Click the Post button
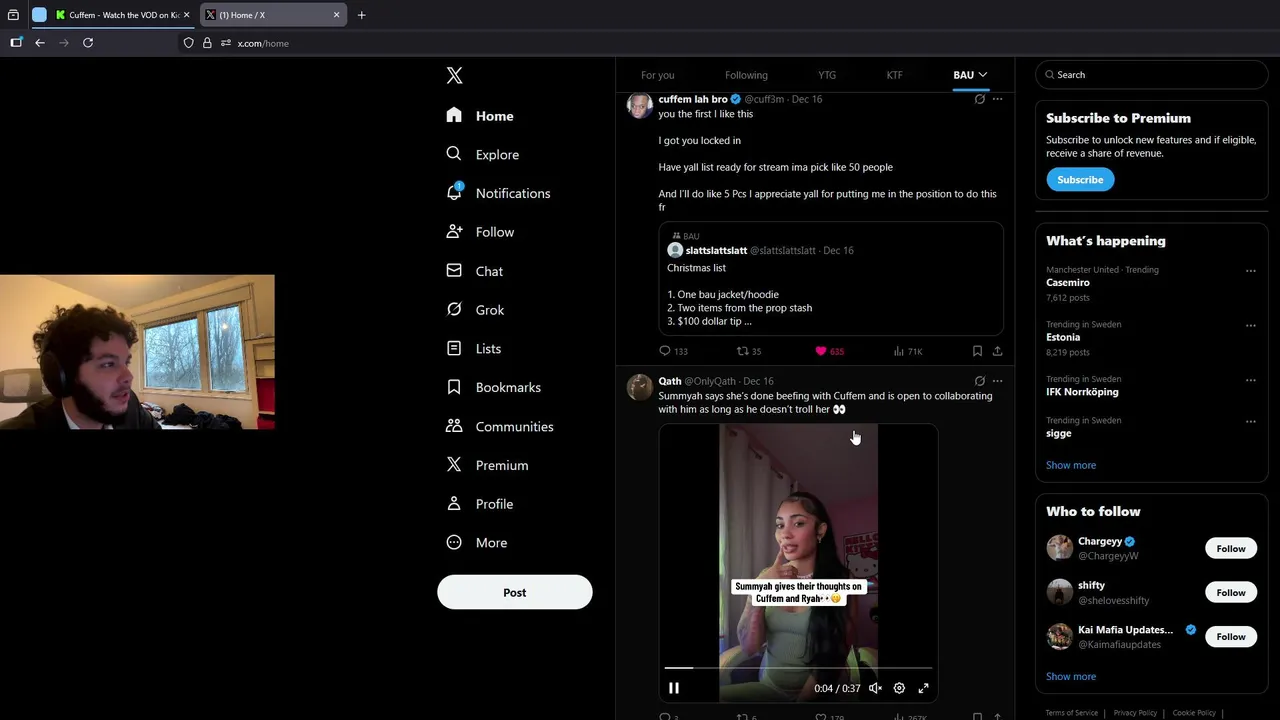Image resolution: width=1280 pixels, height=720 pixels. click(x=515, y=592)
